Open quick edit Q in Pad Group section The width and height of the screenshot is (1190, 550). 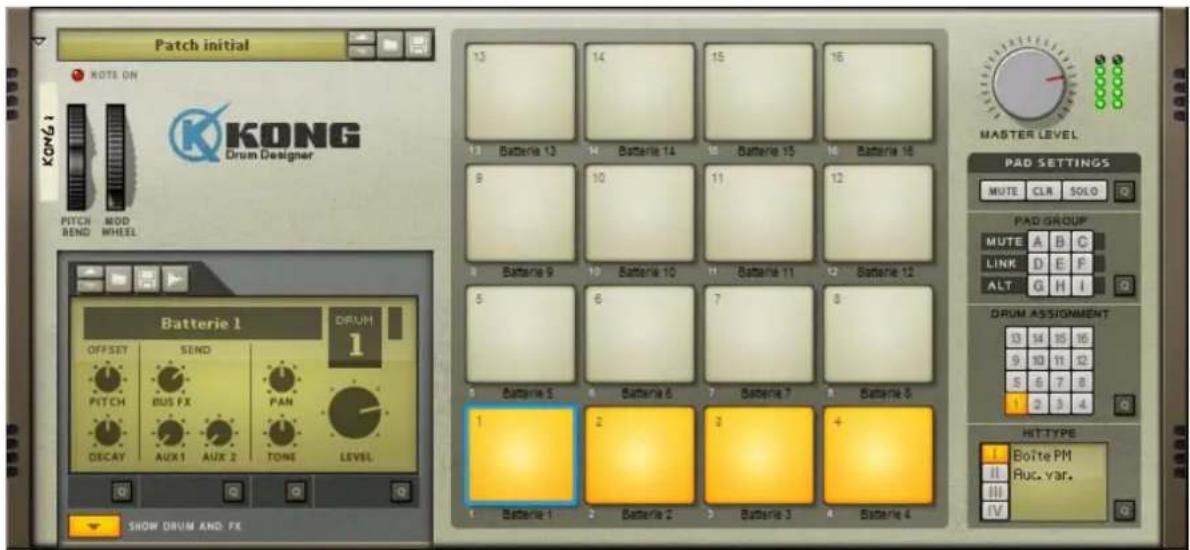(1124, 285)
